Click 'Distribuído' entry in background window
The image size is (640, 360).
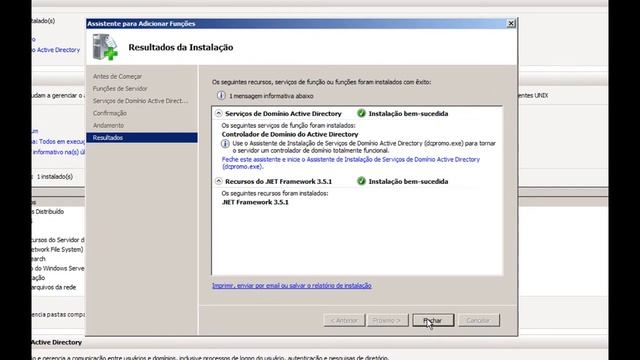tap(48, 211)
